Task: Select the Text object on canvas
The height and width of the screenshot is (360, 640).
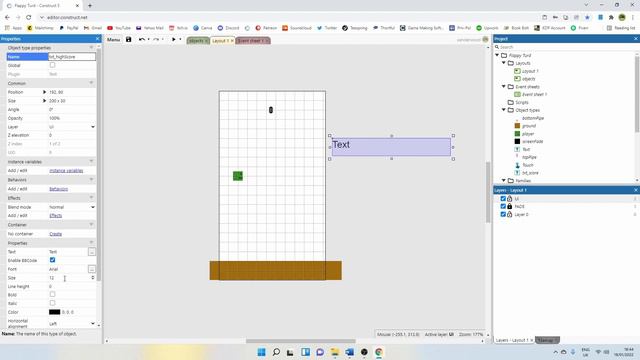Action: tap(391, 147)
